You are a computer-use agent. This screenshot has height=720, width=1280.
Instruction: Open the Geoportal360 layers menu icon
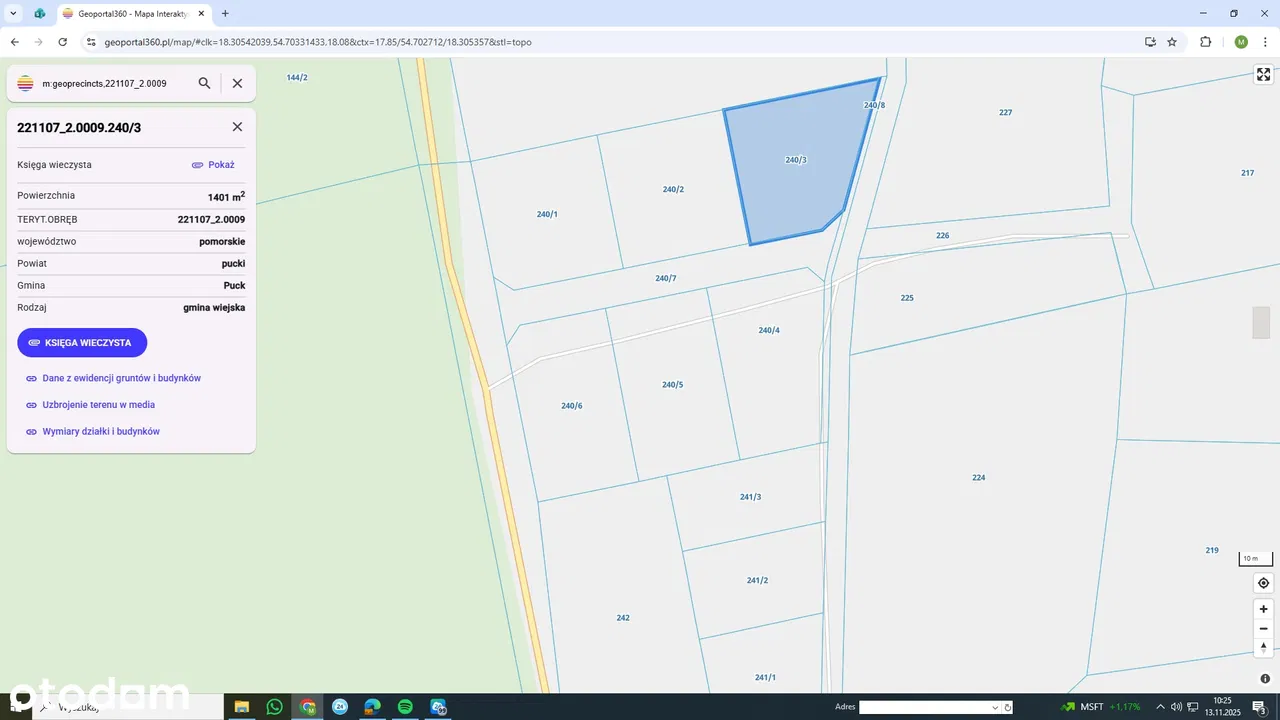pyautogui.click(x=26, y=84)
